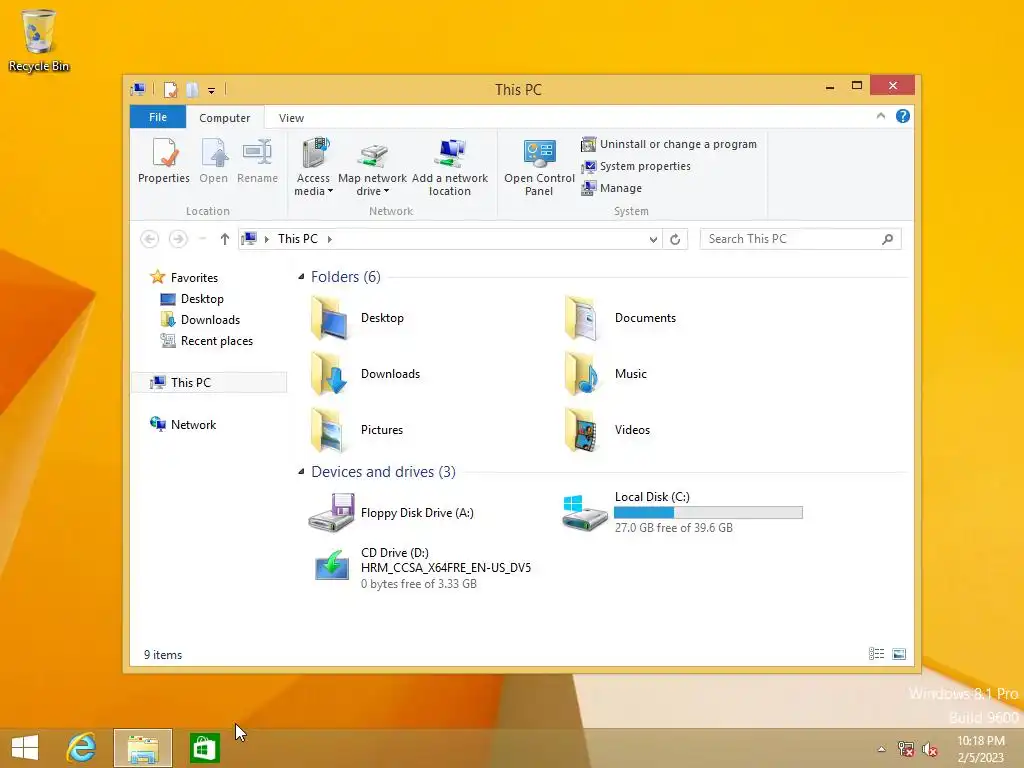
Task: Click the Rename ribbon icon
Action: (x=257, y=161)
